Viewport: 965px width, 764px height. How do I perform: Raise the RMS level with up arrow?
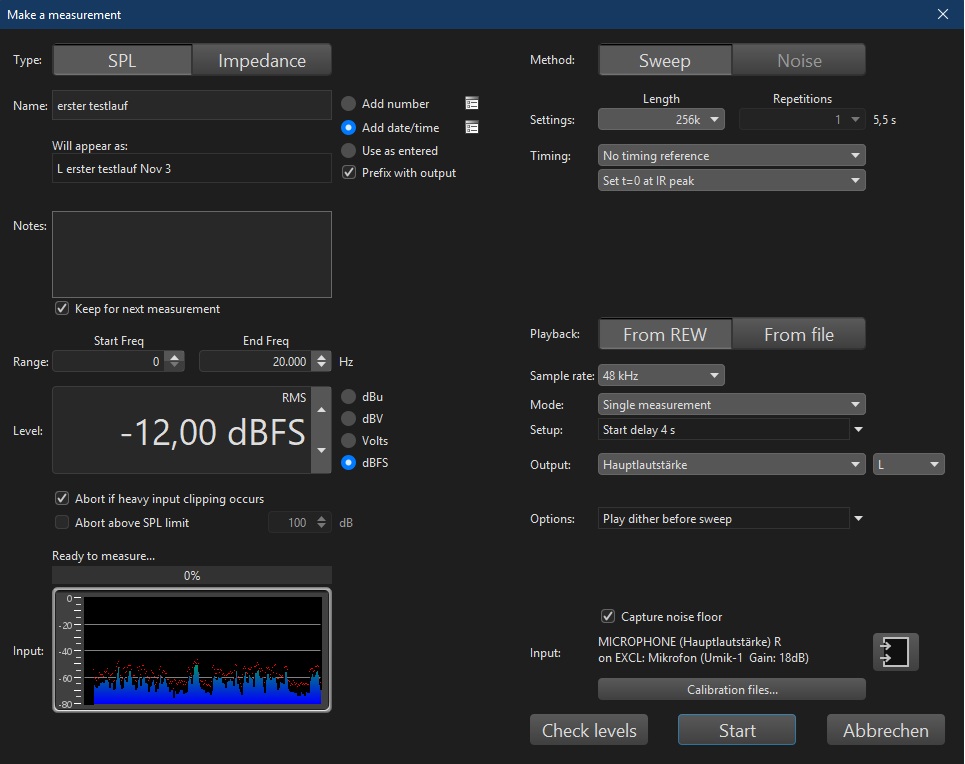[x=321, y=410]
